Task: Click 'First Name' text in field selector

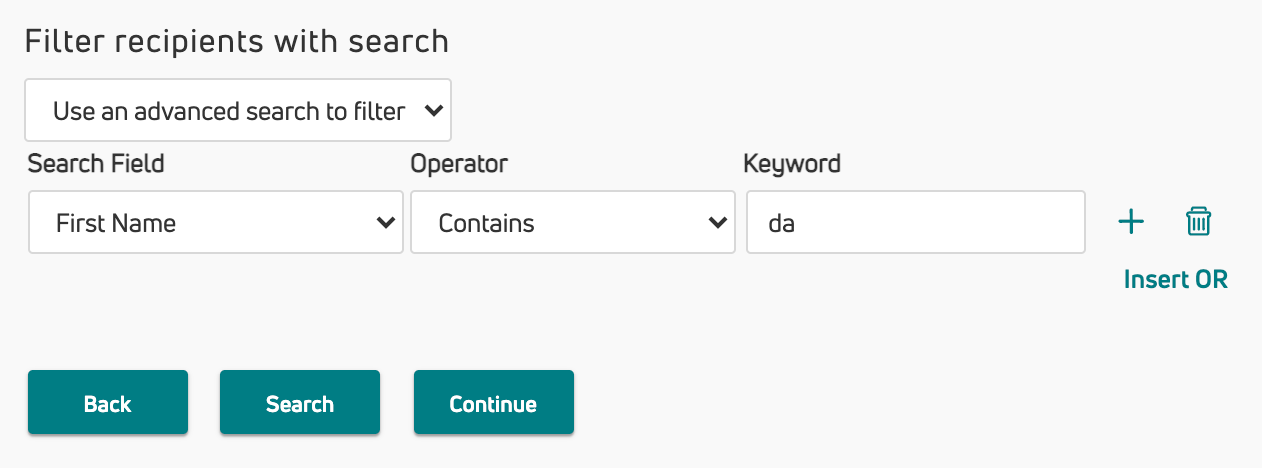Action: click(x=116, y=223)
